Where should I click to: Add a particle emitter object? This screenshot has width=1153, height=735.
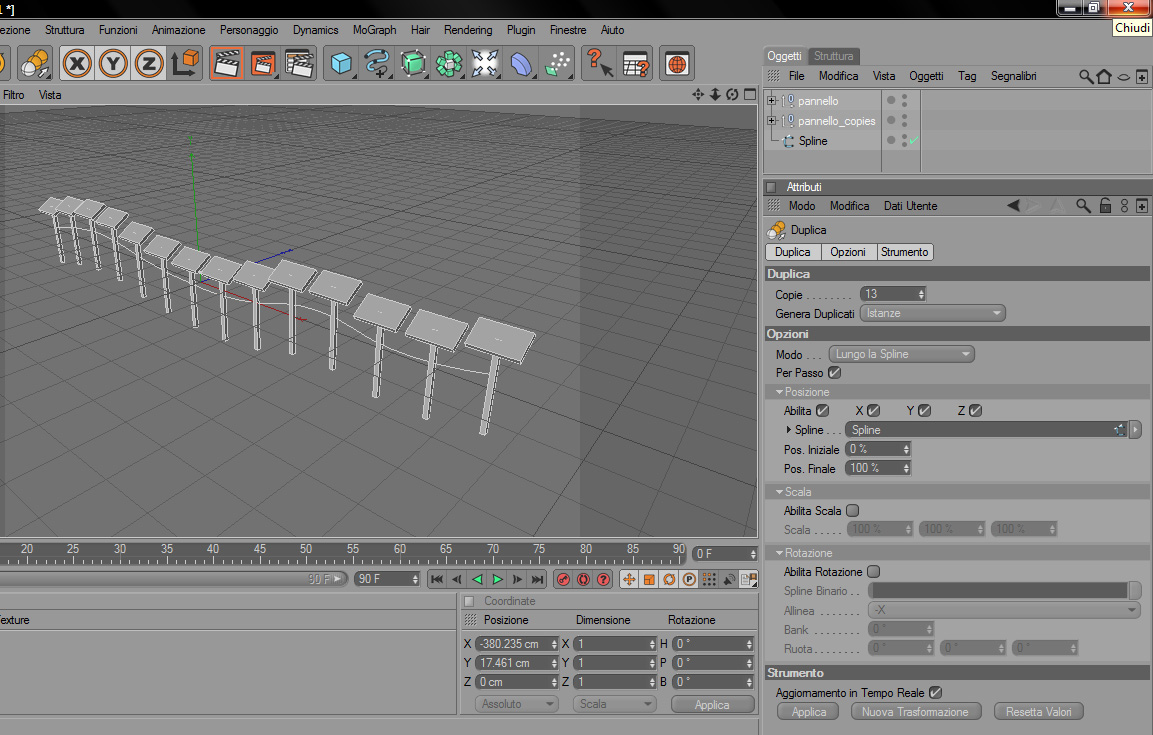pyautogui.click(x=557, y=63)
